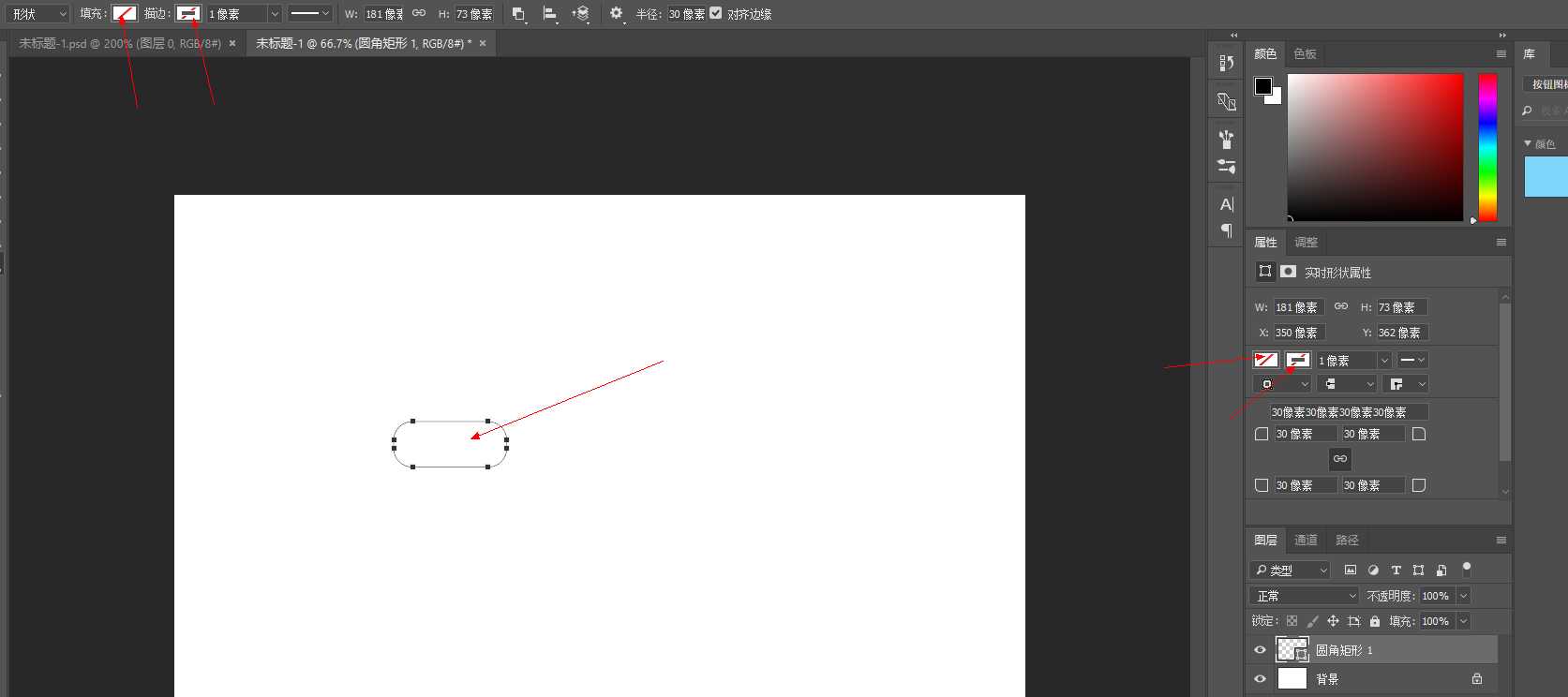Open stroke width dropdown in Properties panel

pos(1384,361)
